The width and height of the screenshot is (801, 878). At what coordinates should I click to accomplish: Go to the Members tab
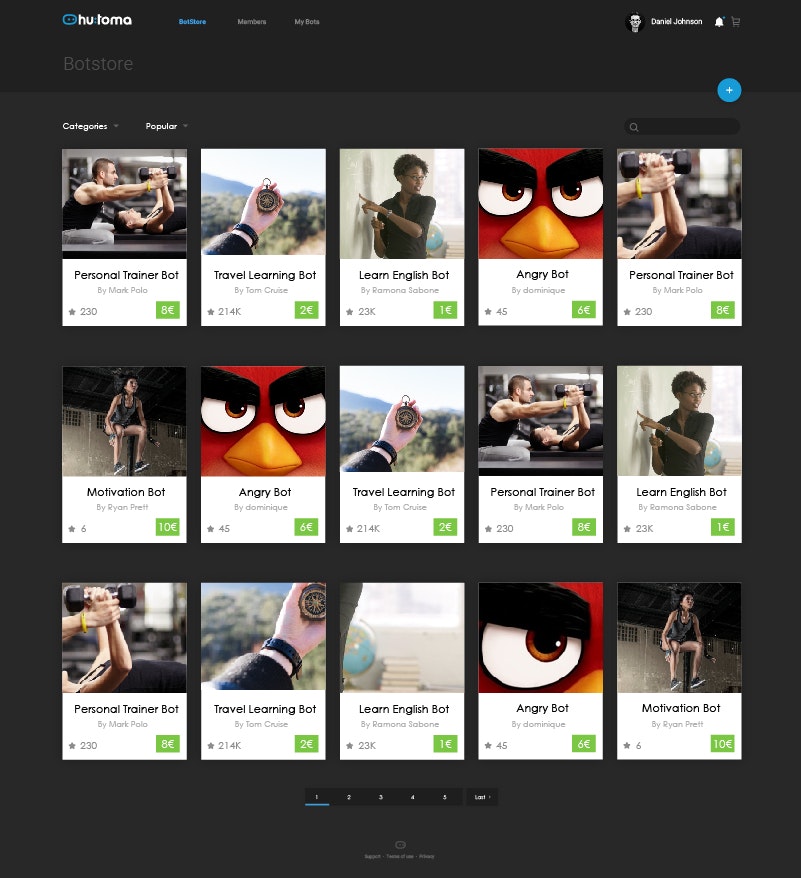point(252,22)
